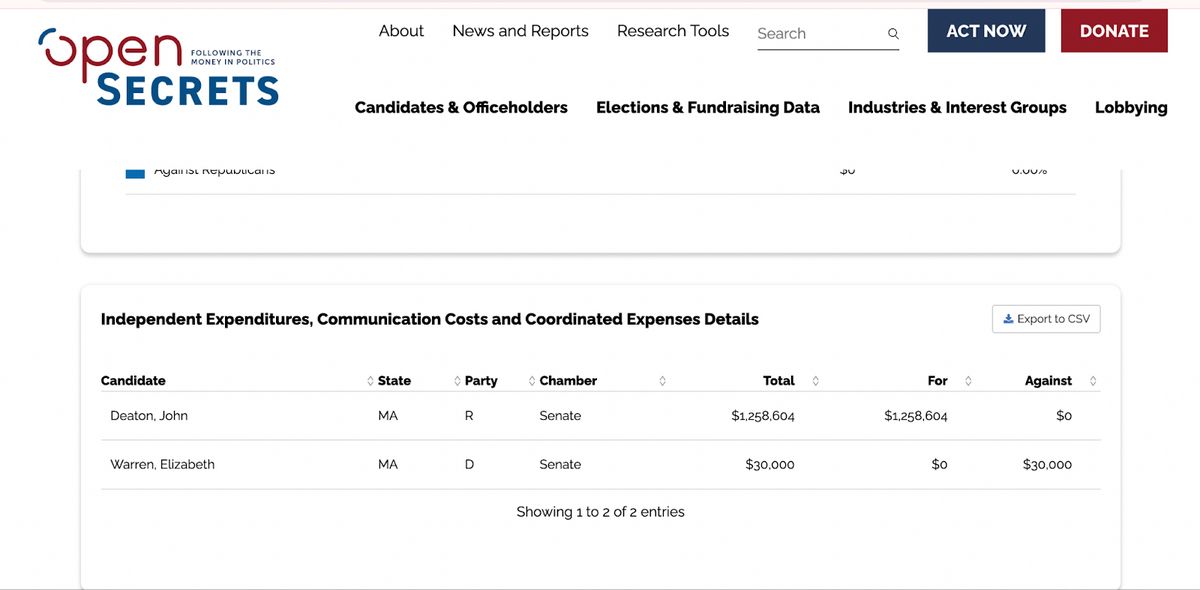Sort table by State column arrows
Screen dimensions: 1200x590
coord(457,381)
